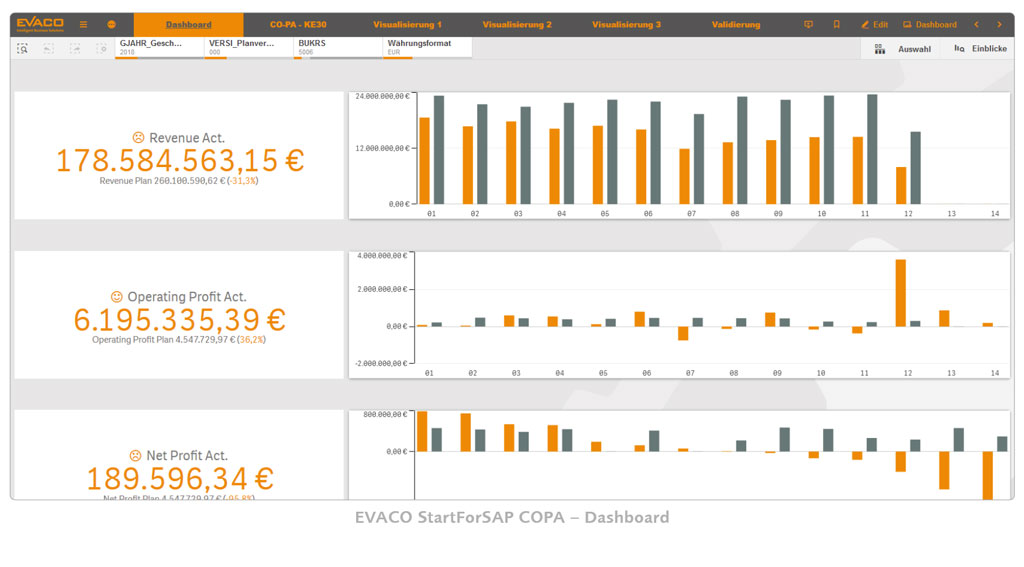
Task: Switch to the CO-PA - KE30 tab
Action: pyautogui.click(x=298, y=25)
